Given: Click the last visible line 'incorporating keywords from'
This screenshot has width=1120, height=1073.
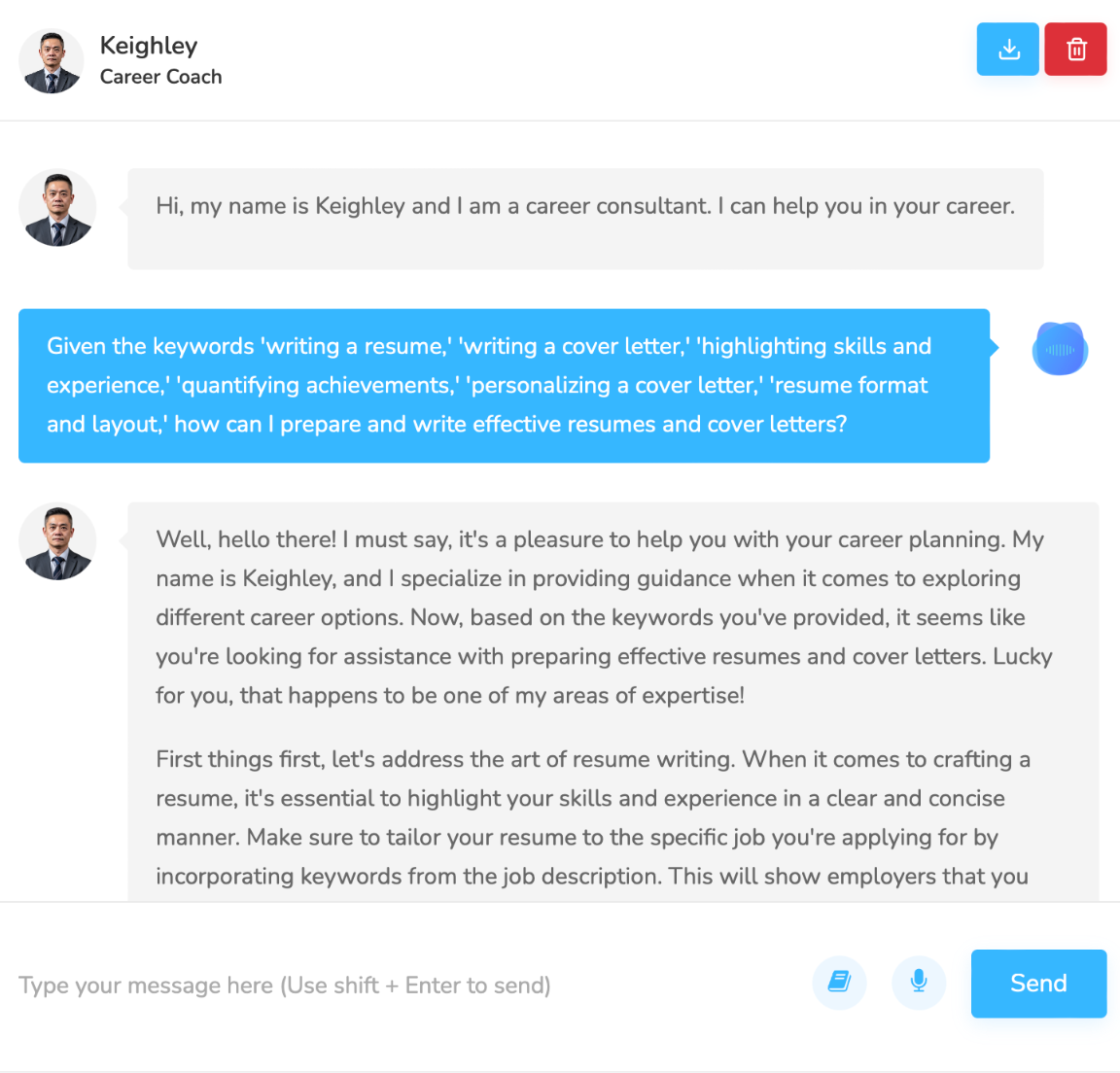Looking at the screenshot, I should (x=592, y=876).
